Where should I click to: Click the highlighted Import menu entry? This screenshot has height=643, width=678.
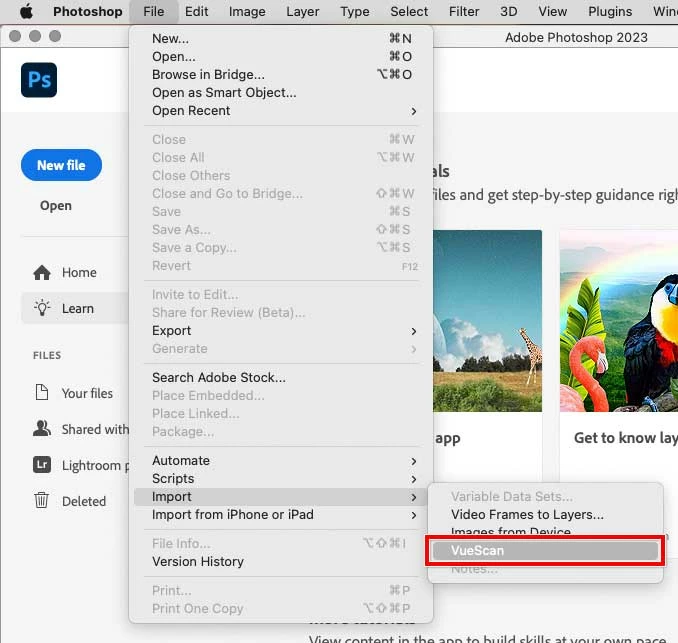coord(281,497)
